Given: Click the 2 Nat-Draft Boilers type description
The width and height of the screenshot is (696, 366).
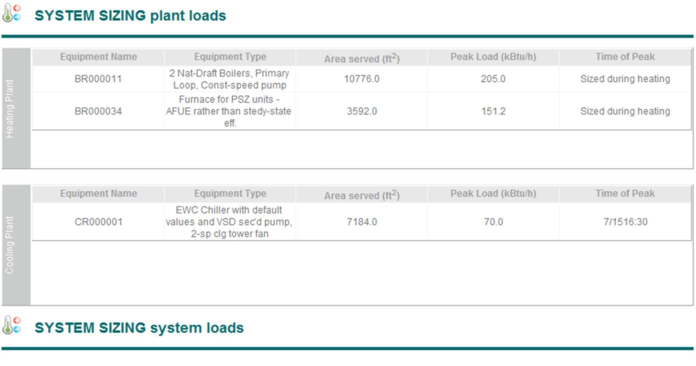Looking at the screenshot, I should click(x=229, y=79).
